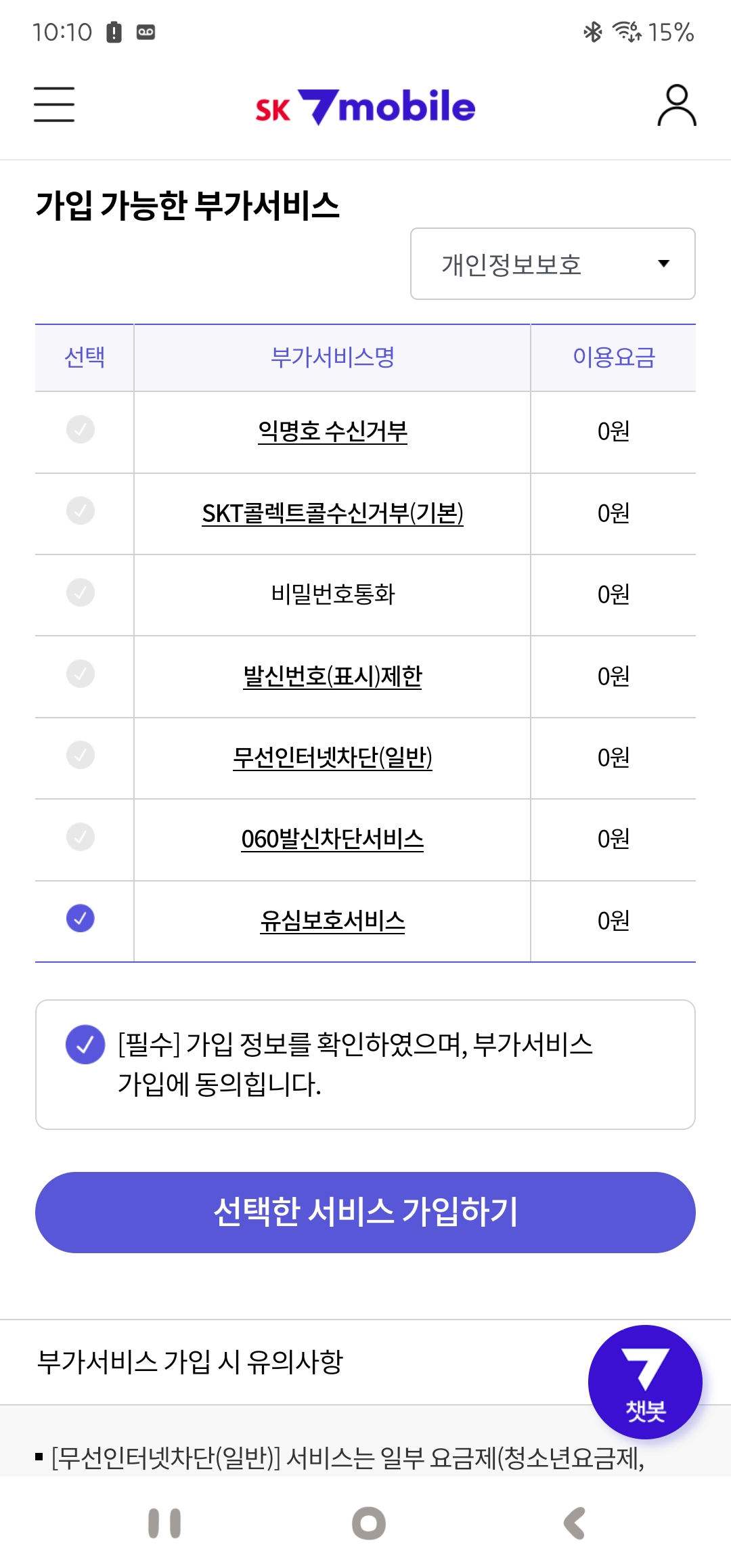The height and width of the screenshot is (1568, 731).
Task: Tap the user profile icon
Action: [676, 106]
